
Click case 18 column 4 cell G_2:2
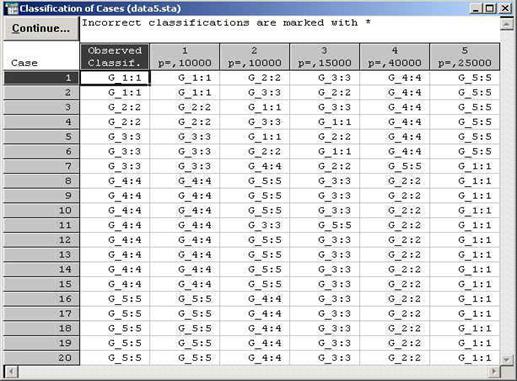point(395,328)
